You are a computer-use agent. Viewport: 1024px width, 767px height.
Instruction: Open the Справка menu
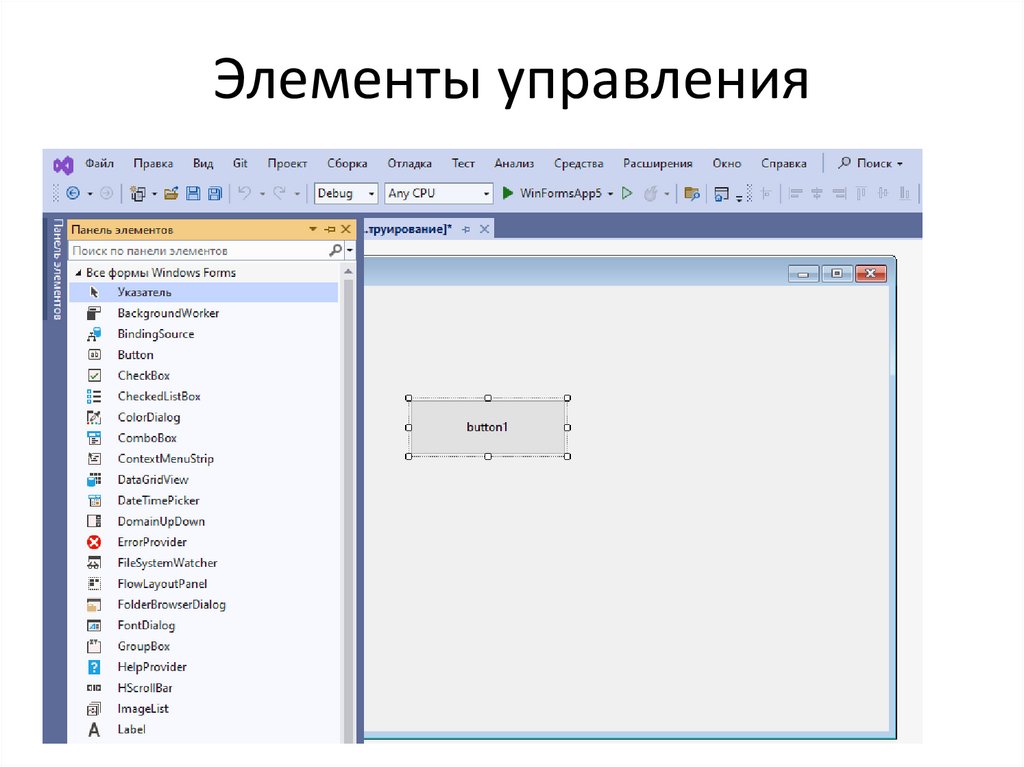[784, 163]
